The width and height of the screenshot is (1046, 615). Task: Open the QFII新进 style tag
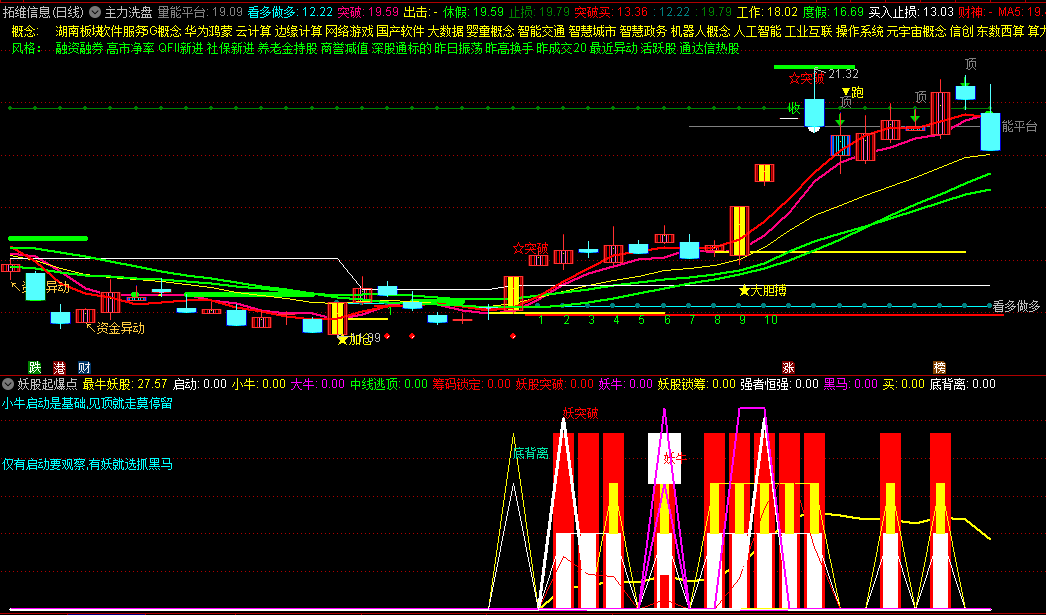[x=181, y=49]
